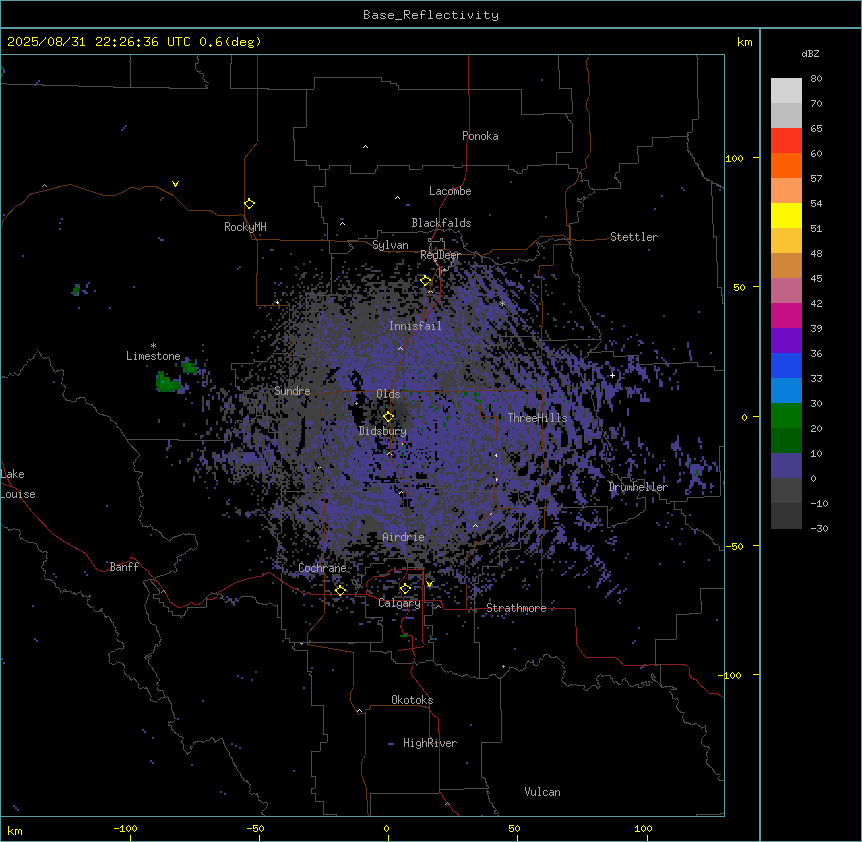Screen dimensions: 862x842
Task: Click the Strathmore label
Action: coord(516,608)
